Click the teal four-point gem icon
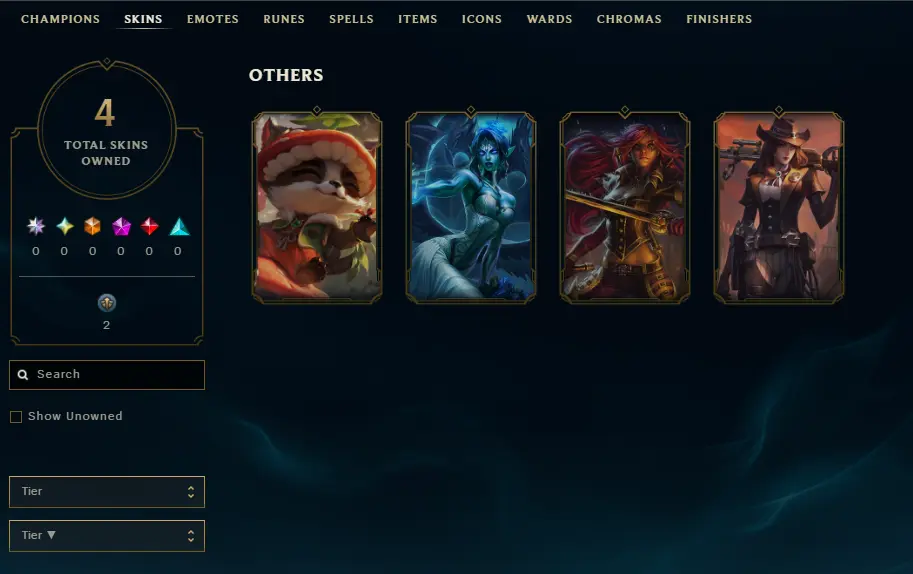 pyautogui.click(x=65, y=226)
